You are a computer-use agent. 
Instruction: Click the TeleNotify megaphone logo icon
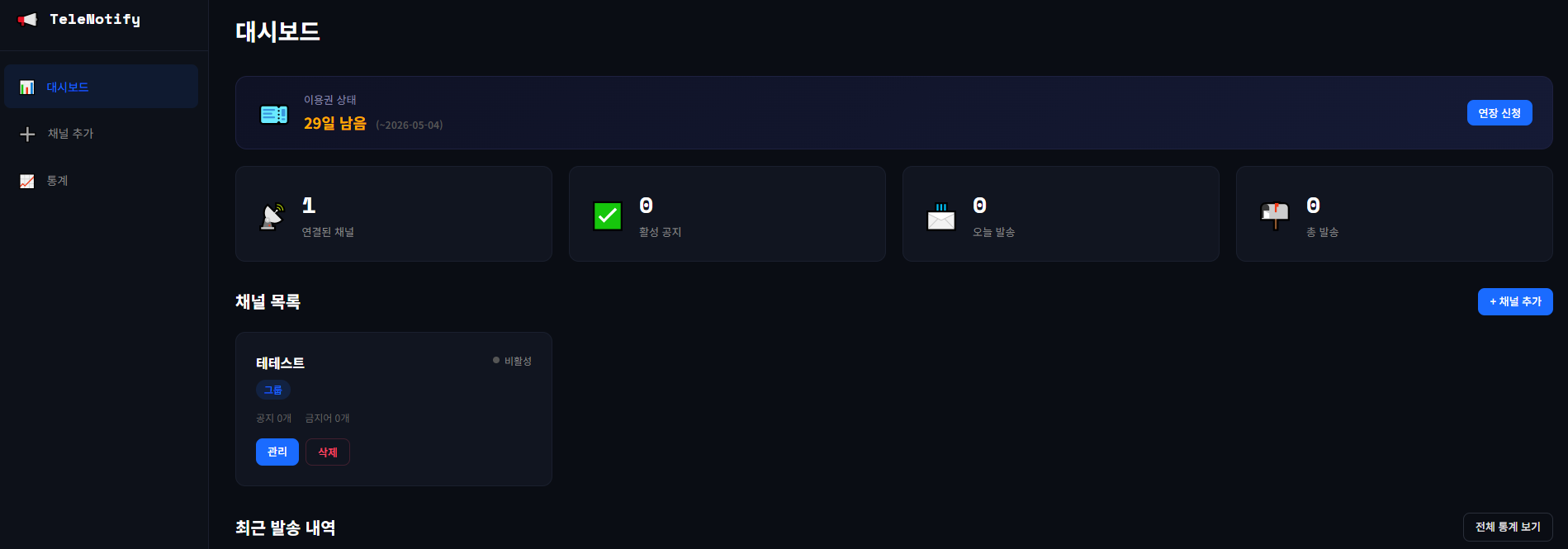point(27,20)
